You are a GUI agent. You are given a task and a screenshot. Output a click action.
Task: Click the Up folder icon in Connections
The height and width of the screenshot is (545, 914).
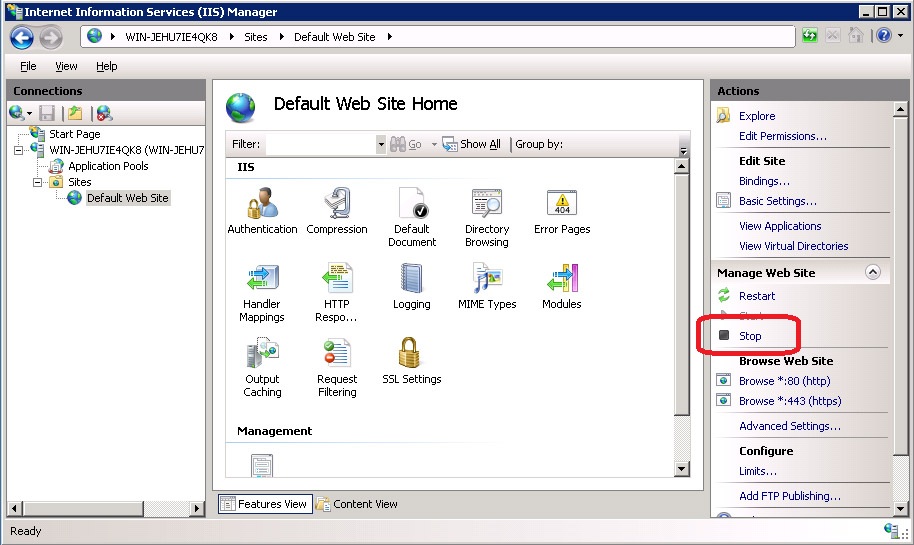[75, 113]
